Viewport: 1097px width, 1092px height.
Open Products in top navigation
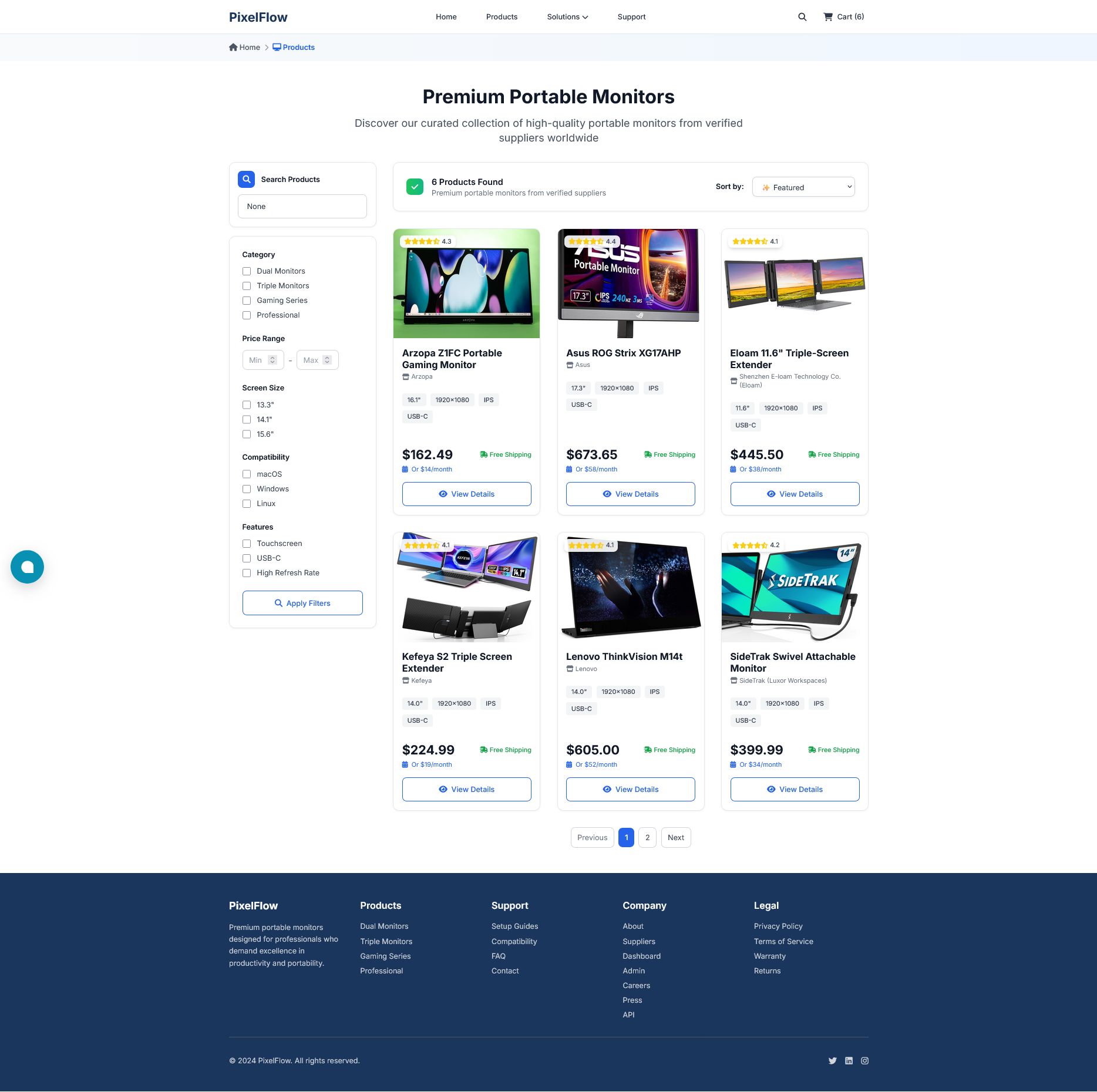[502, 17]
